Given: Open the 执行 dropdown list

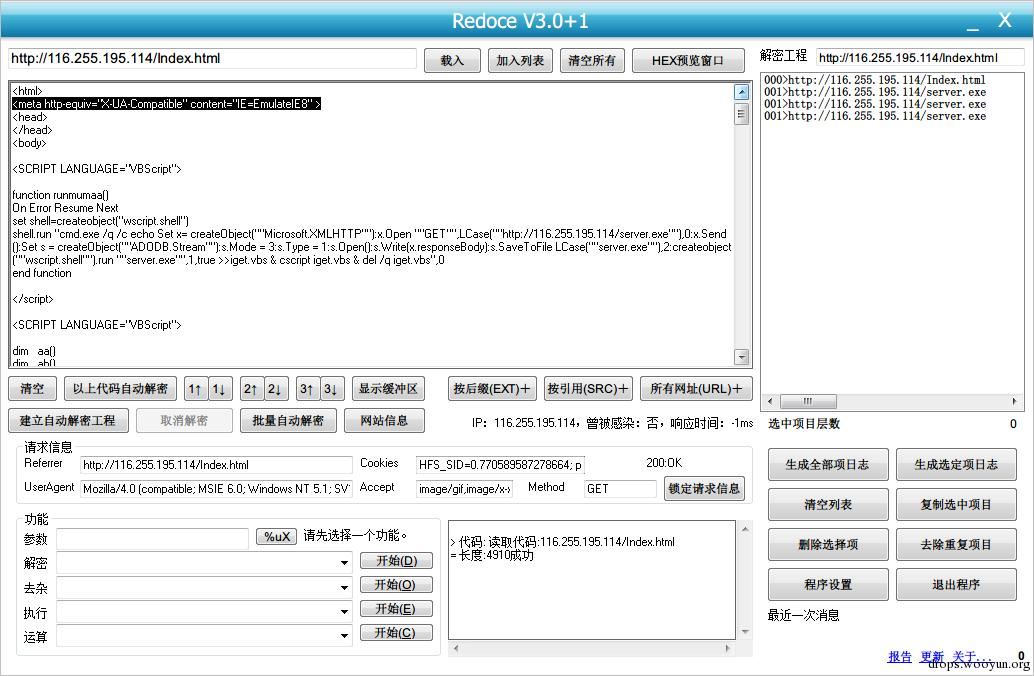Looking at the screenshot, I should pyautogui.click(x=344, y=611).
